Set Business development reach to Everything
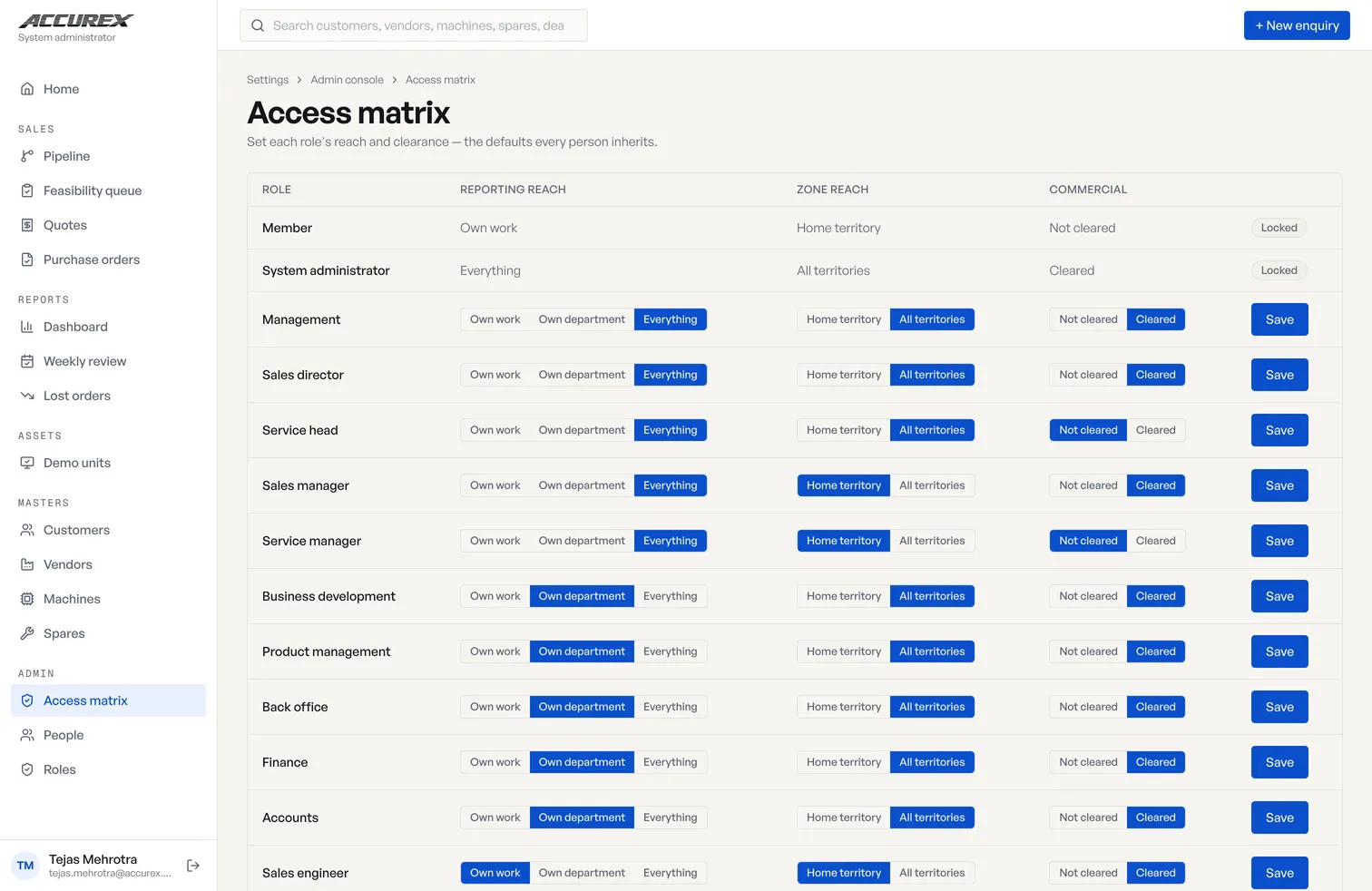1372x891 pixels. click(x=671, y=596)
